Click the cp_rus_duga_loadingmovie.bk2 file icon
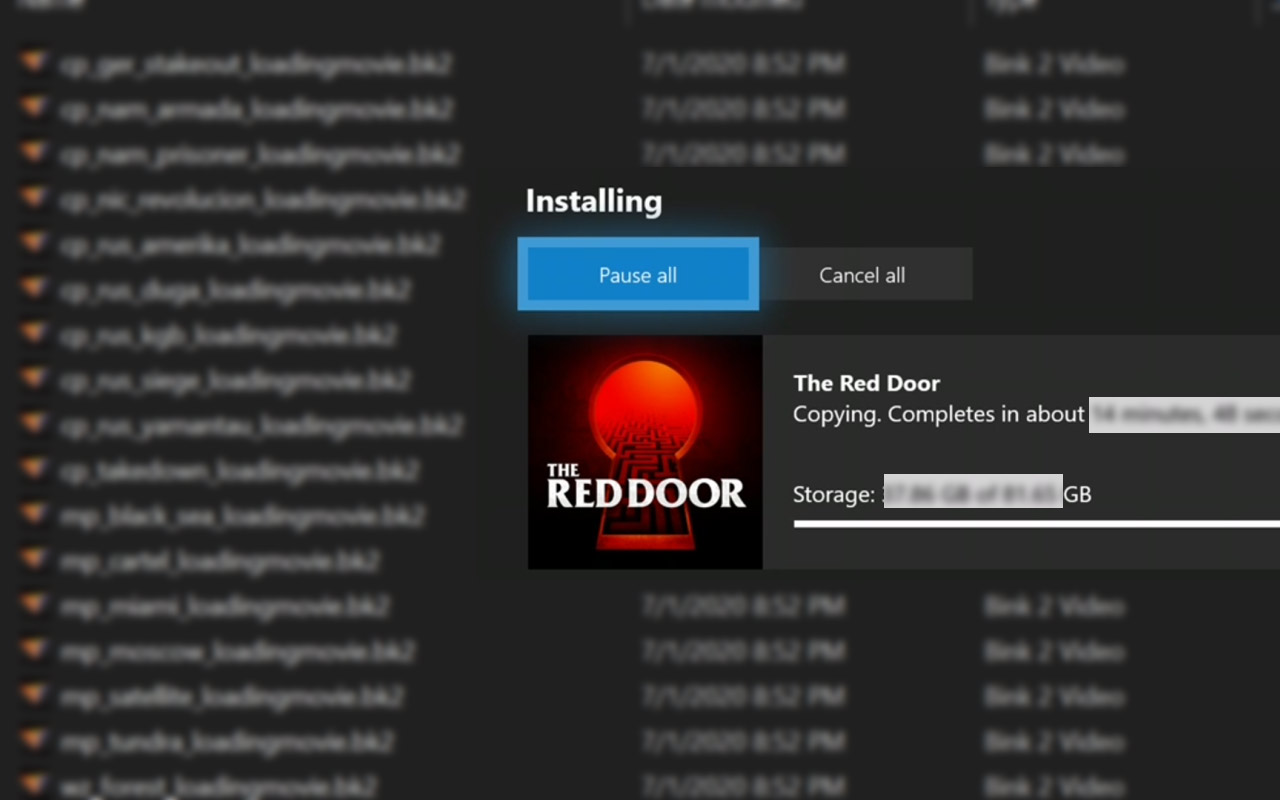This screenshot has height=800, width=1280. (x=35, y=288)
